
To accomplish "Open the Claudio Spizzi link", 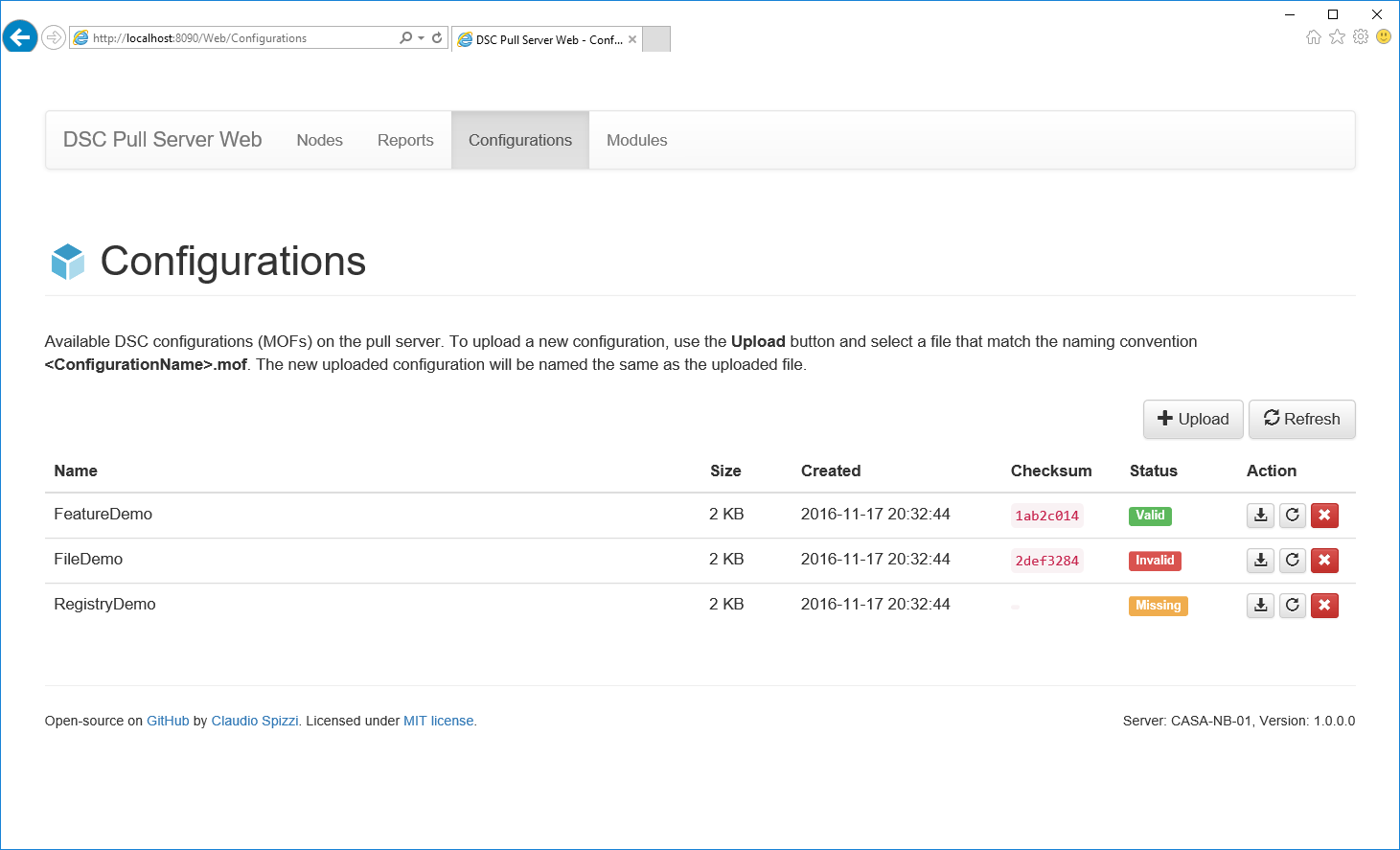I will pyautogui.click(x=255, y=721).
